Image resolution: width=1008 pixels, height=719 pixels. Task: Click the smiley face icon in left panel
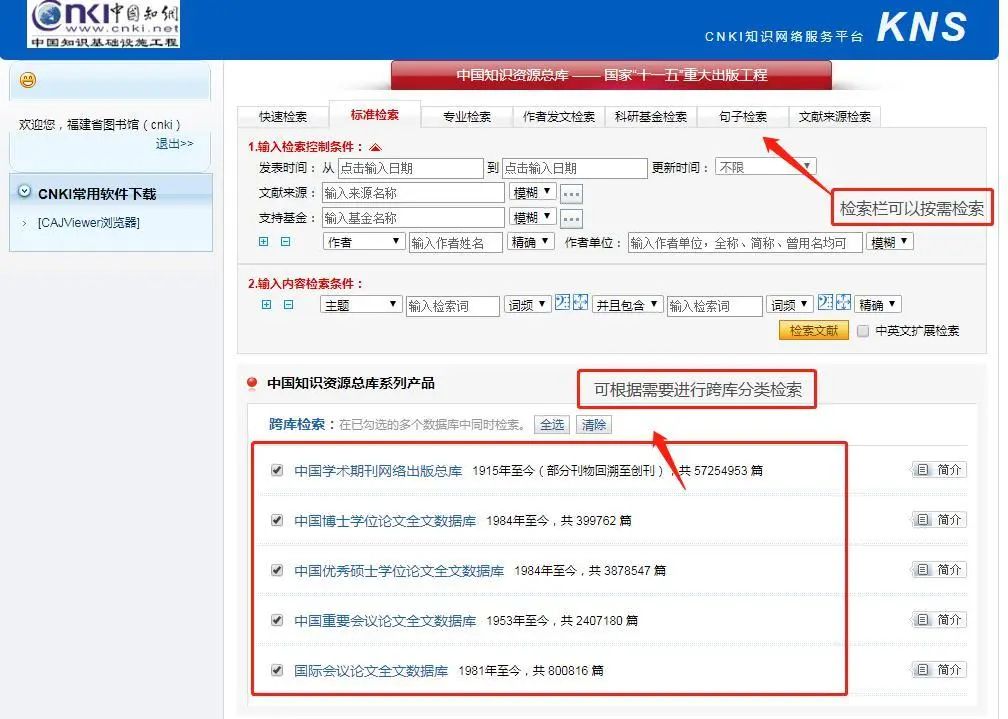(28, 80)
